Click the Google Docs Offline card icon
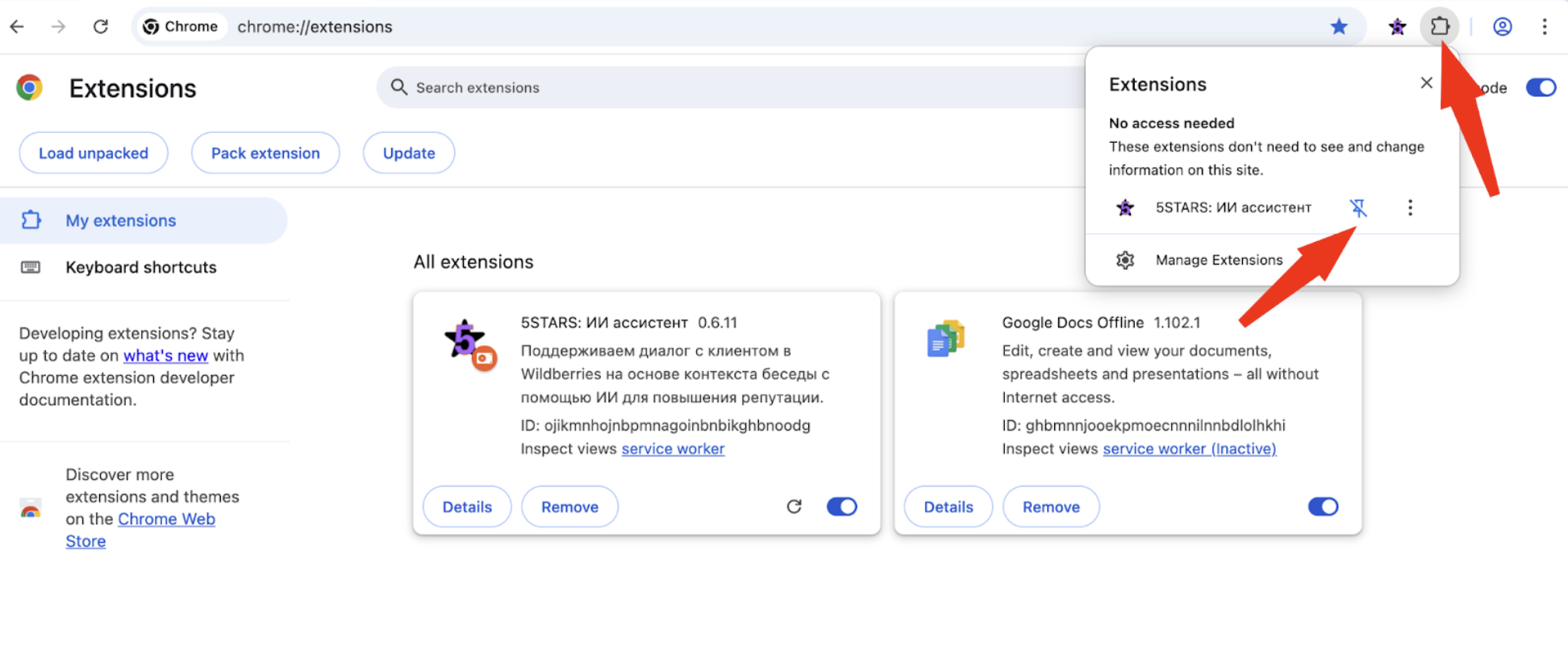This screenshot has height=671, width=1568. [x=946, y=339]
